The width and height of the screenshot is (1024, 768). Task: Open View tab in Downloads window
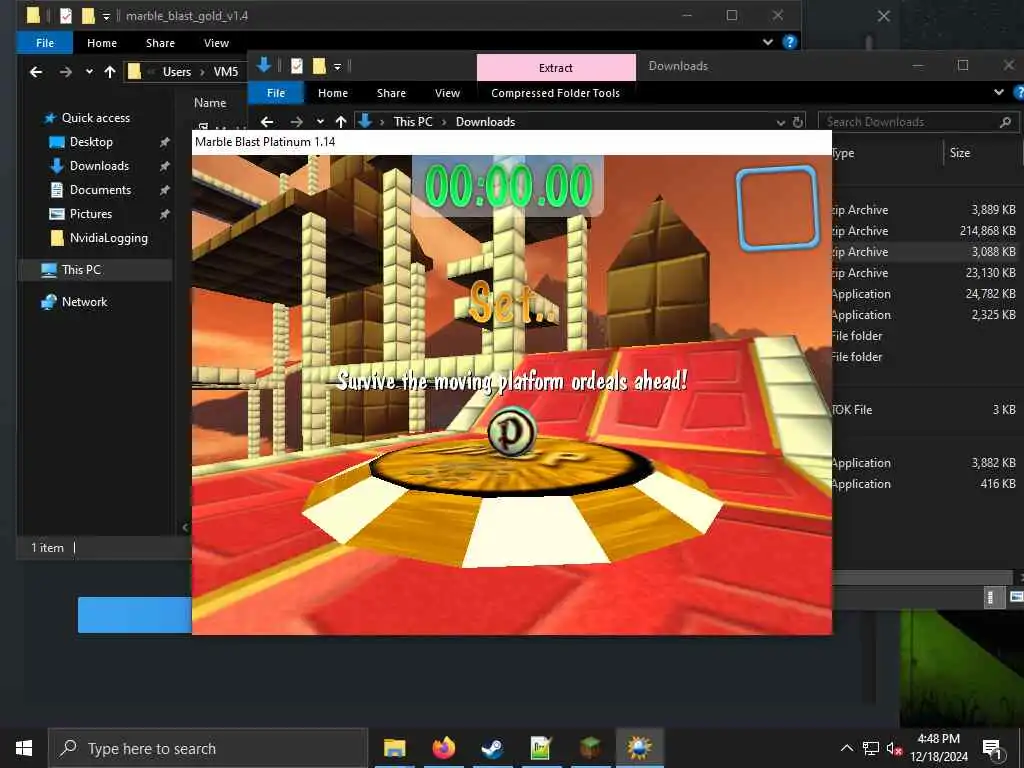pyautogui.click(x=447, y=93)
